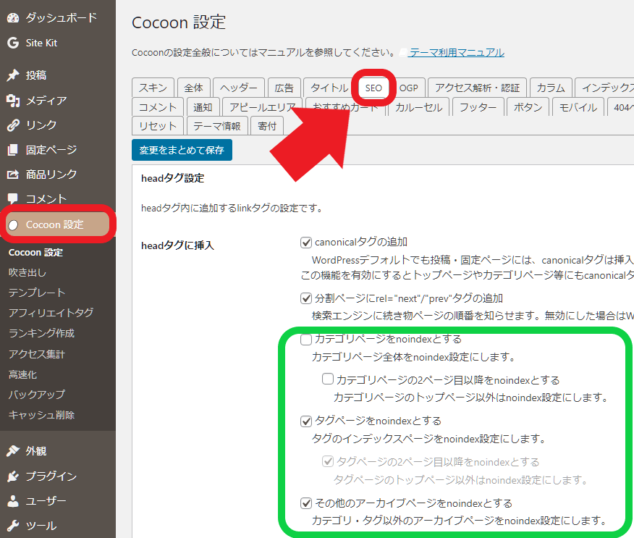Open the Links chain icon
Image resolution: width=634 pixels, height=538 pixels.
coord(13,125)
